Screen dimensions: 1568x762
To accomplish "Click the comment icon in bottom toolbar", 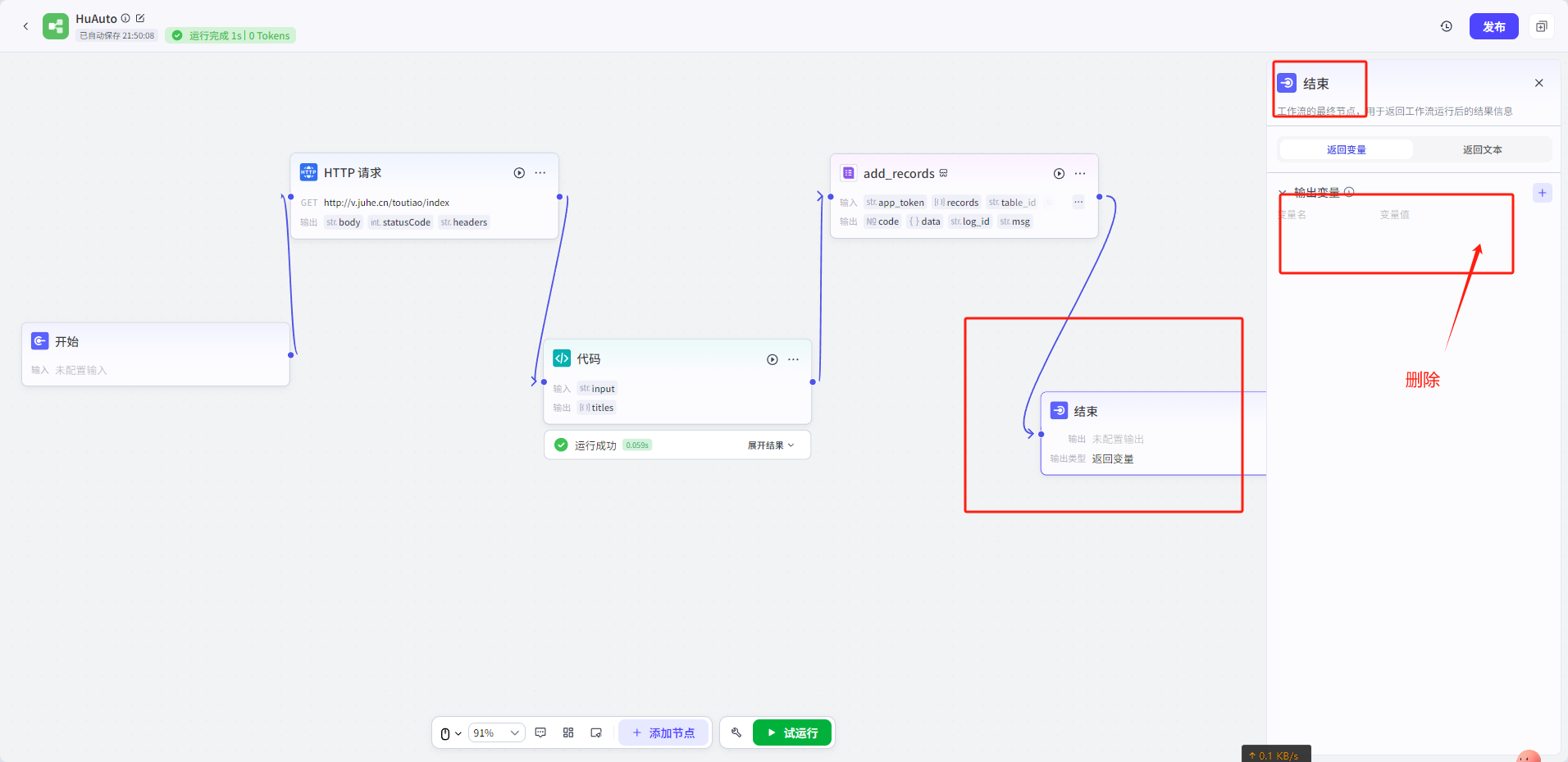I will tap(540, 732).
